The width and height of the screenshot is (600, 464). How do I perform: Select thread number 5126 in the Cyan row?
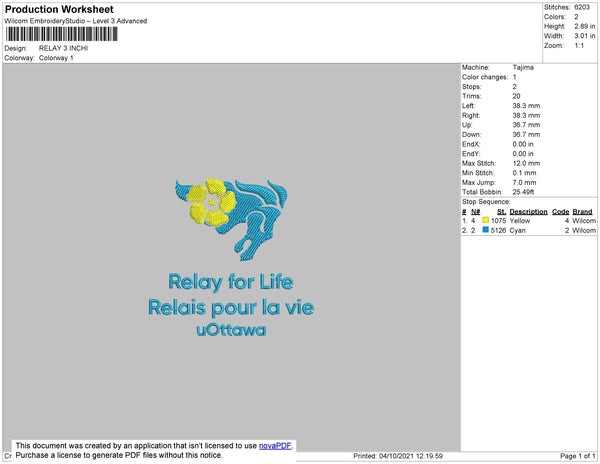click(499, 230)
